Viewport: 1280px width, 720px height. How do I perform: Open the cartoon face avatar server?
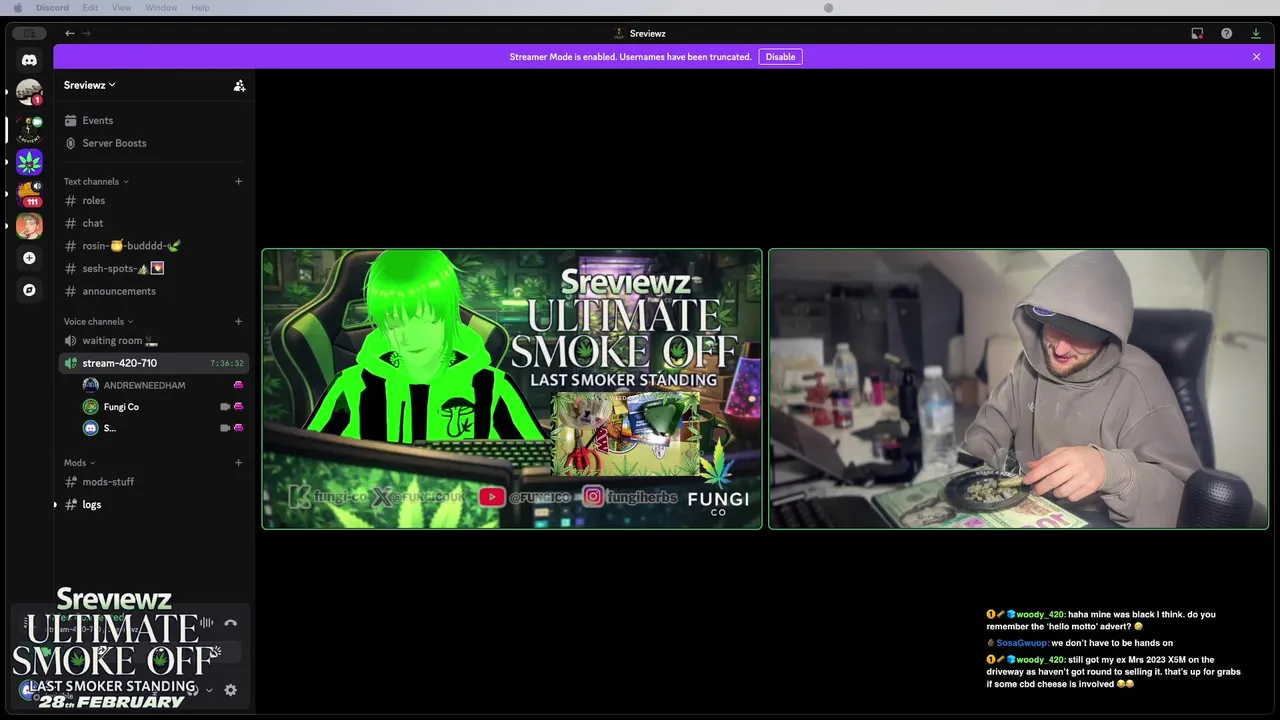(x=29, y=225)
